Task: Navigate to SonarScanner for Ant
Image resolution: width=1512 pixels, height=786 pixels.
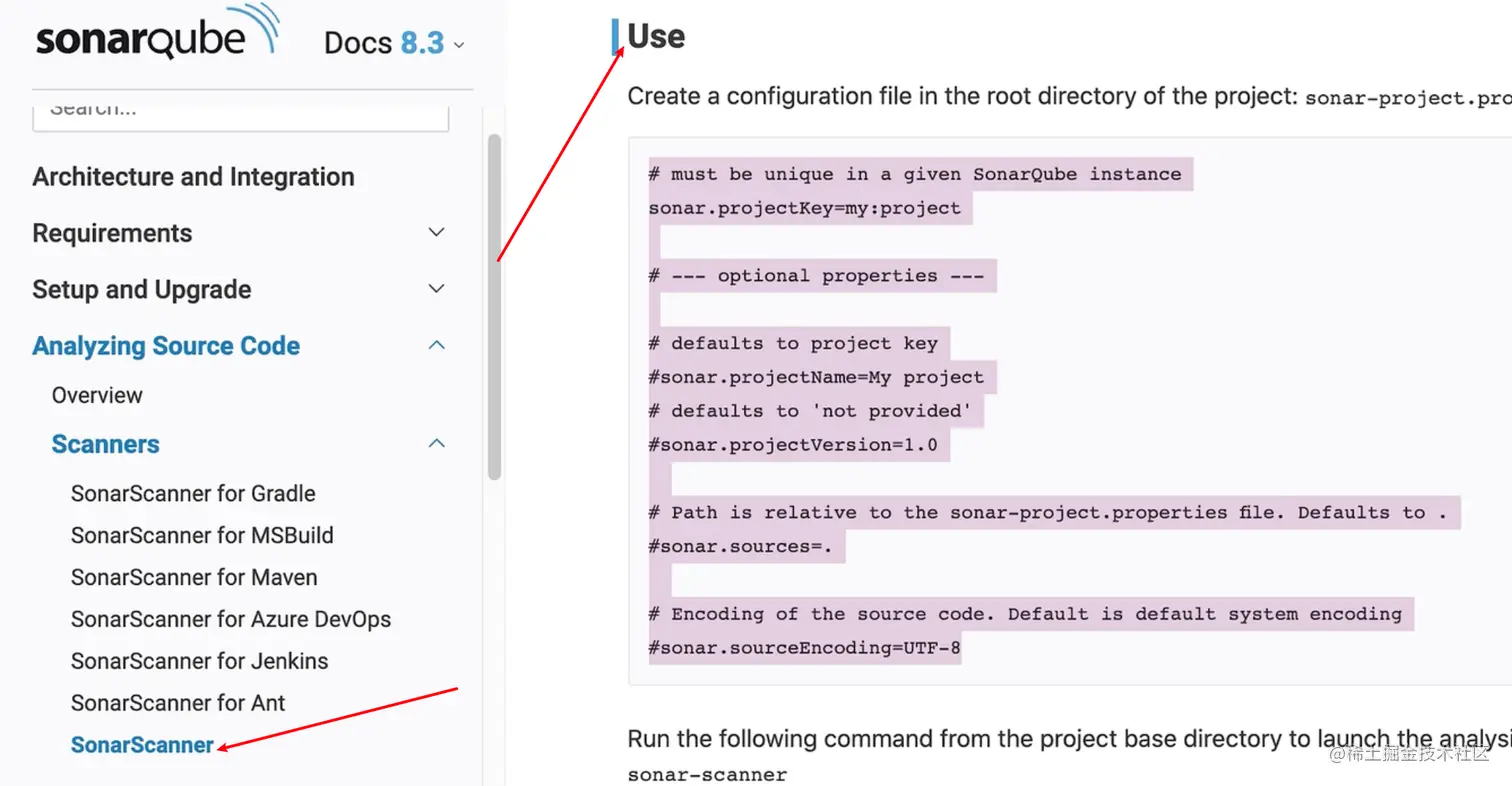Action: coord(178,703)
